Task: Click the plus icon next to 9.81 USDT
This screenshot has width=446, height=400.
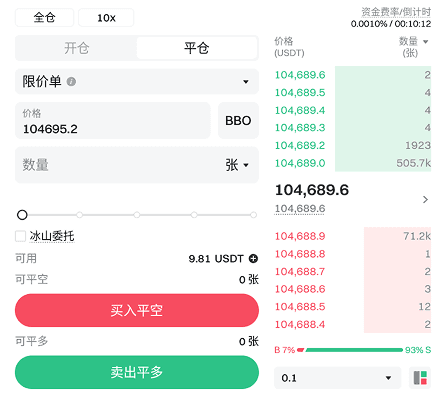Action: (253, 259)
